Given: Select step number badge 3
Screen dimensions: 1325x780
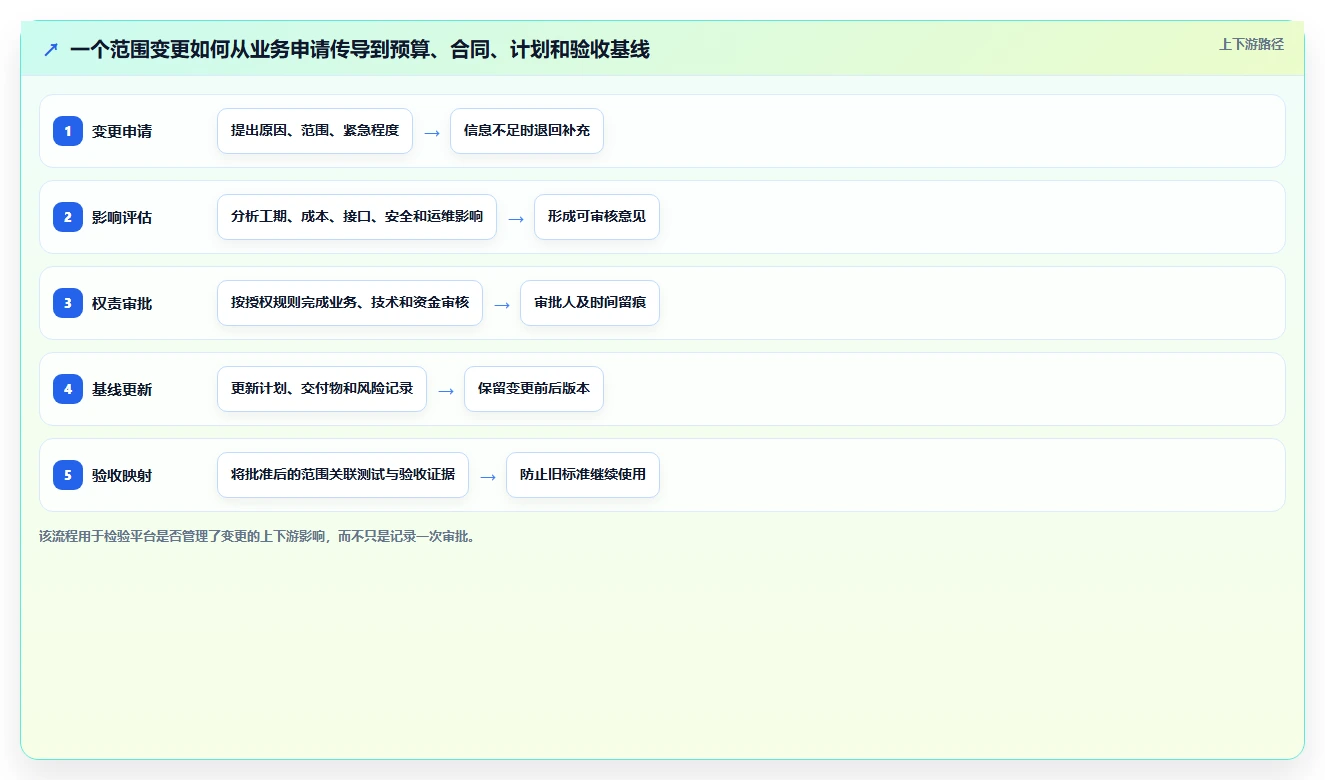Looking at the screenshot, I should pos(68,303).
